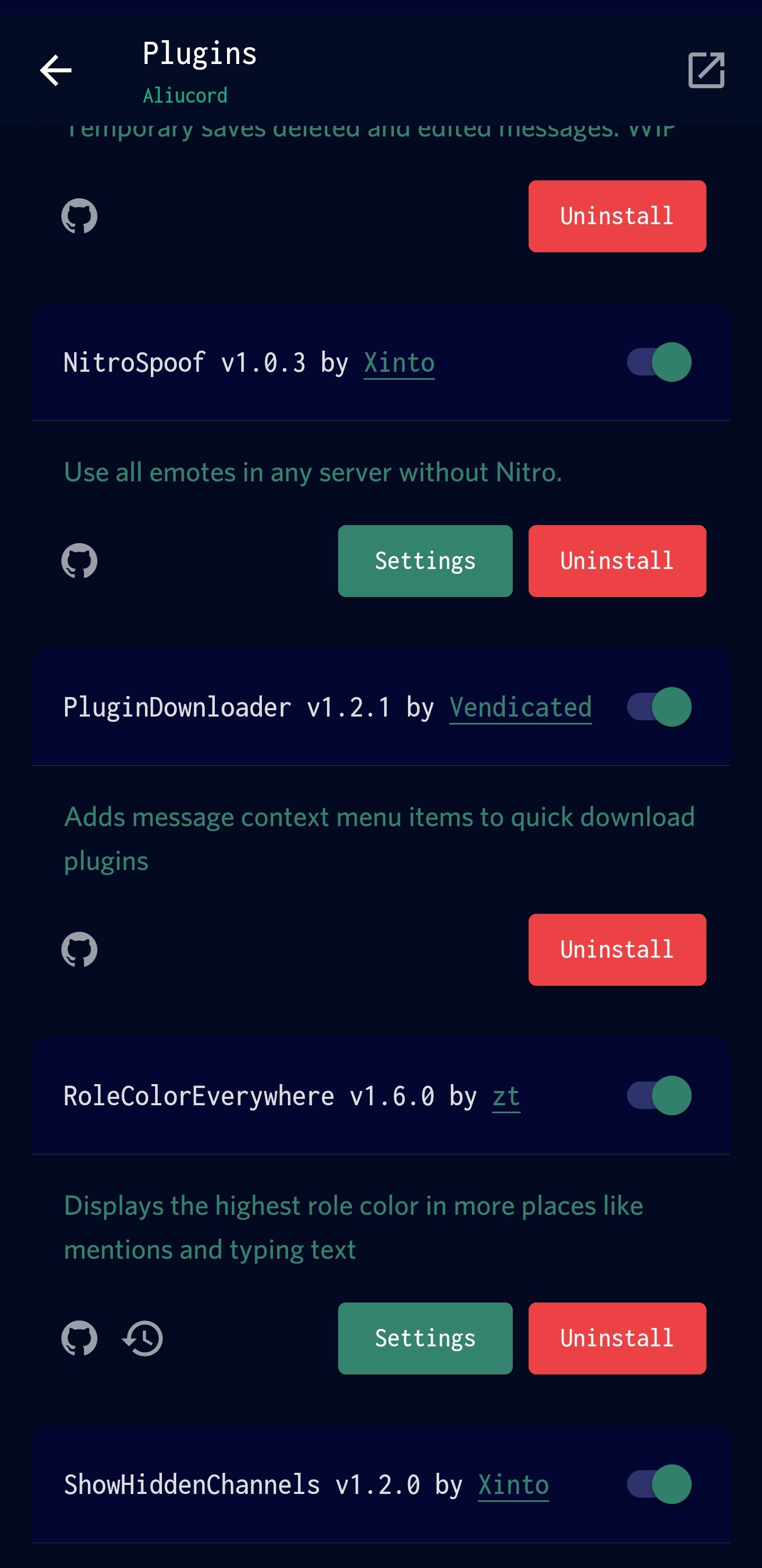Open Vendicated author link

point(520,708)
